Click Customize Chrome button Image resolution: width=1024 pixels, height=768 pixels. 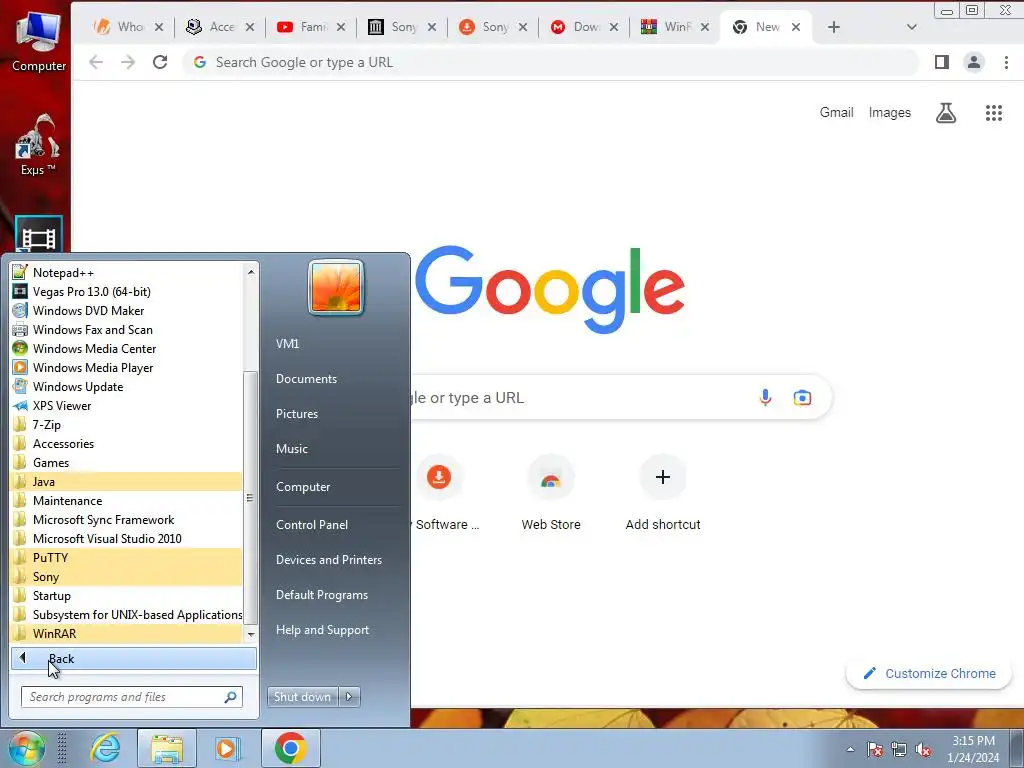929,673
